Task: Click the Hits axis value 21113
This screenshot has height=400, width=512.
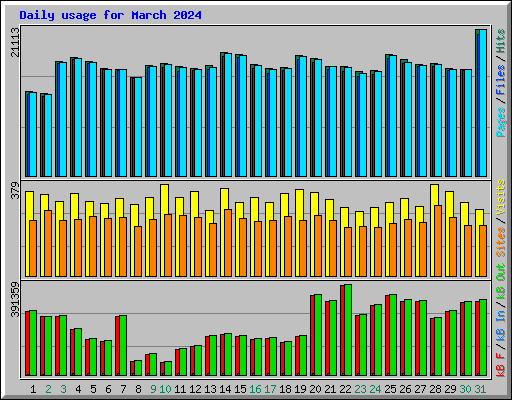Action: pyautogui.click(x=15, y=42)
